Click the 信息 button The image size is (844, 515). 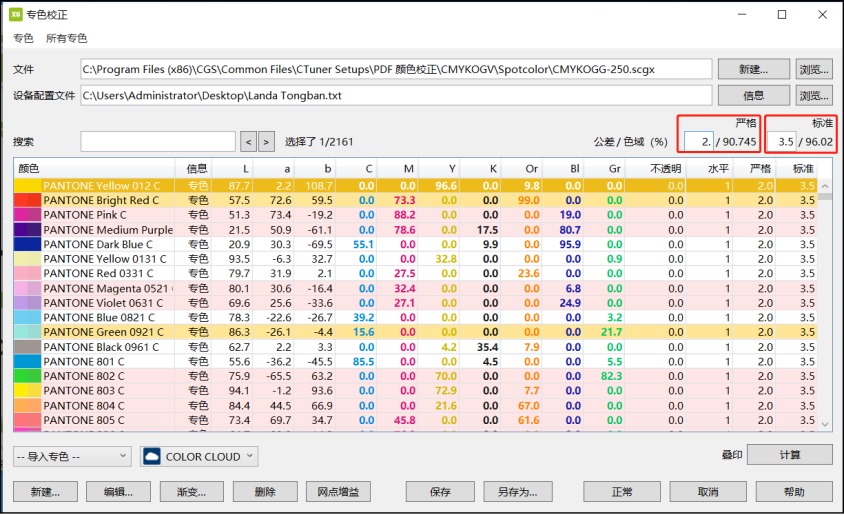754,96
